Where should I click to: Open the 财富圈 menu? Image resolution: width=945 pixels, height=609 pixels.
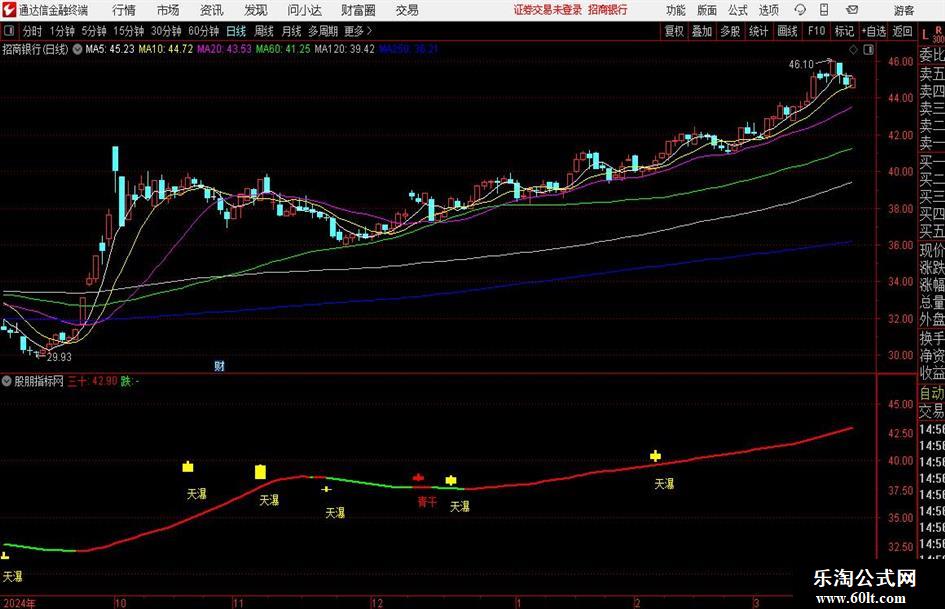click(x=358, y=10)
